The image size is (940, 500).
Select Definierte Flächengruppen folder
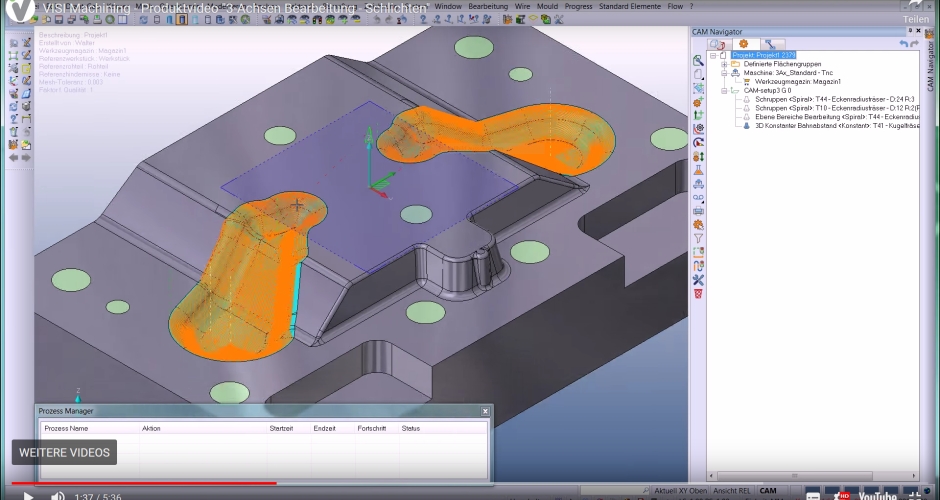pyautogui.click(x=782, y=64)
